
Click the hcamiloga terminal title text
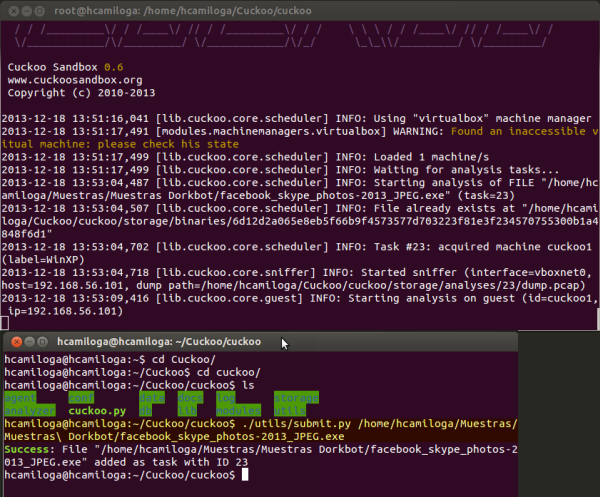(x=159, y=342)
